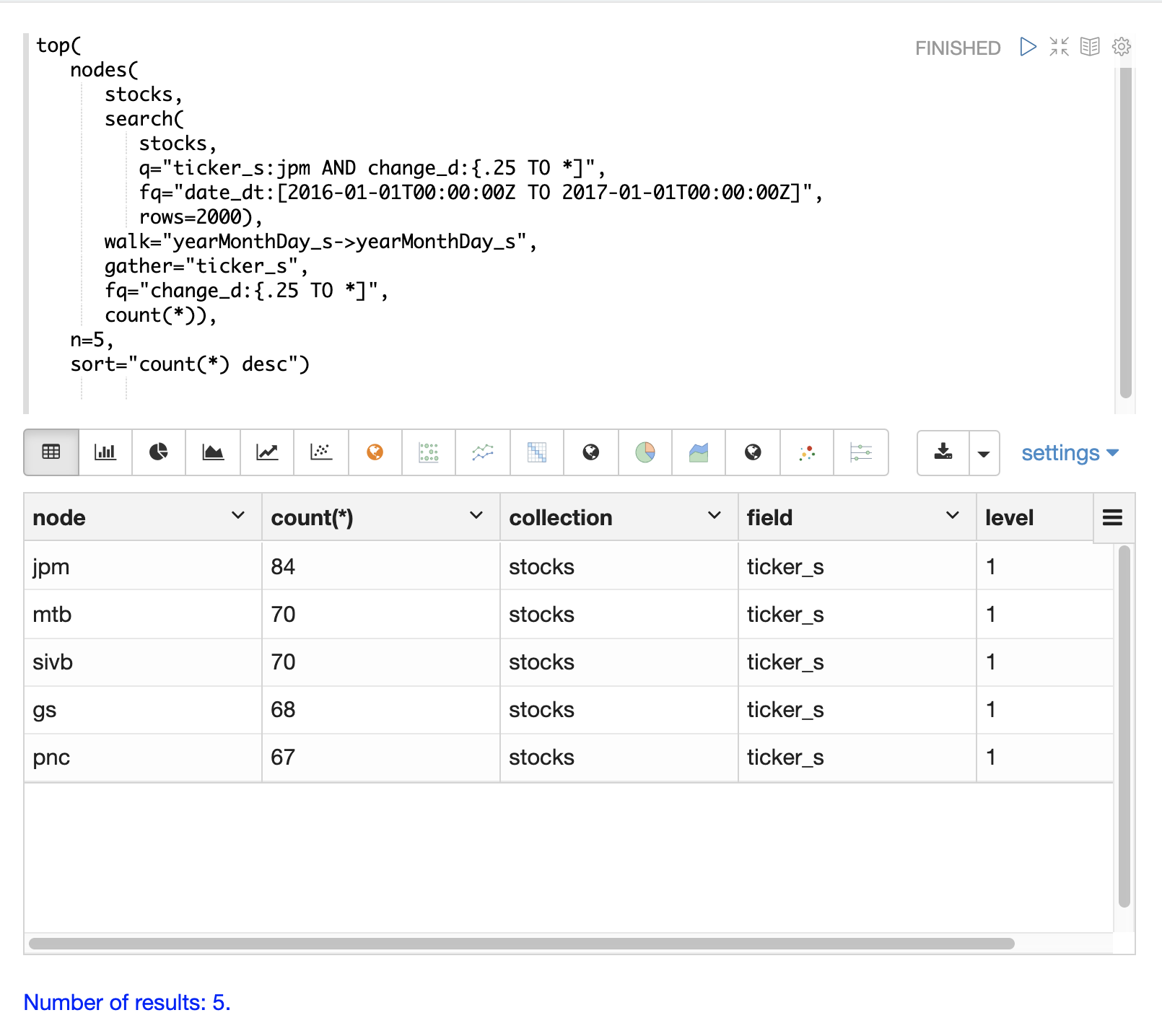Open the table grid hamburger menu
Image resolution: width=1162 pixels, height=1036 pixels.
1112,517
